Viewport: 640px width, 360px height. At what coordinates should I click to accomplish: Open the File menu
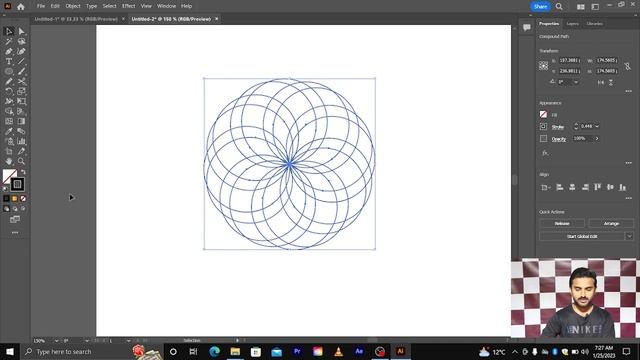41,6
